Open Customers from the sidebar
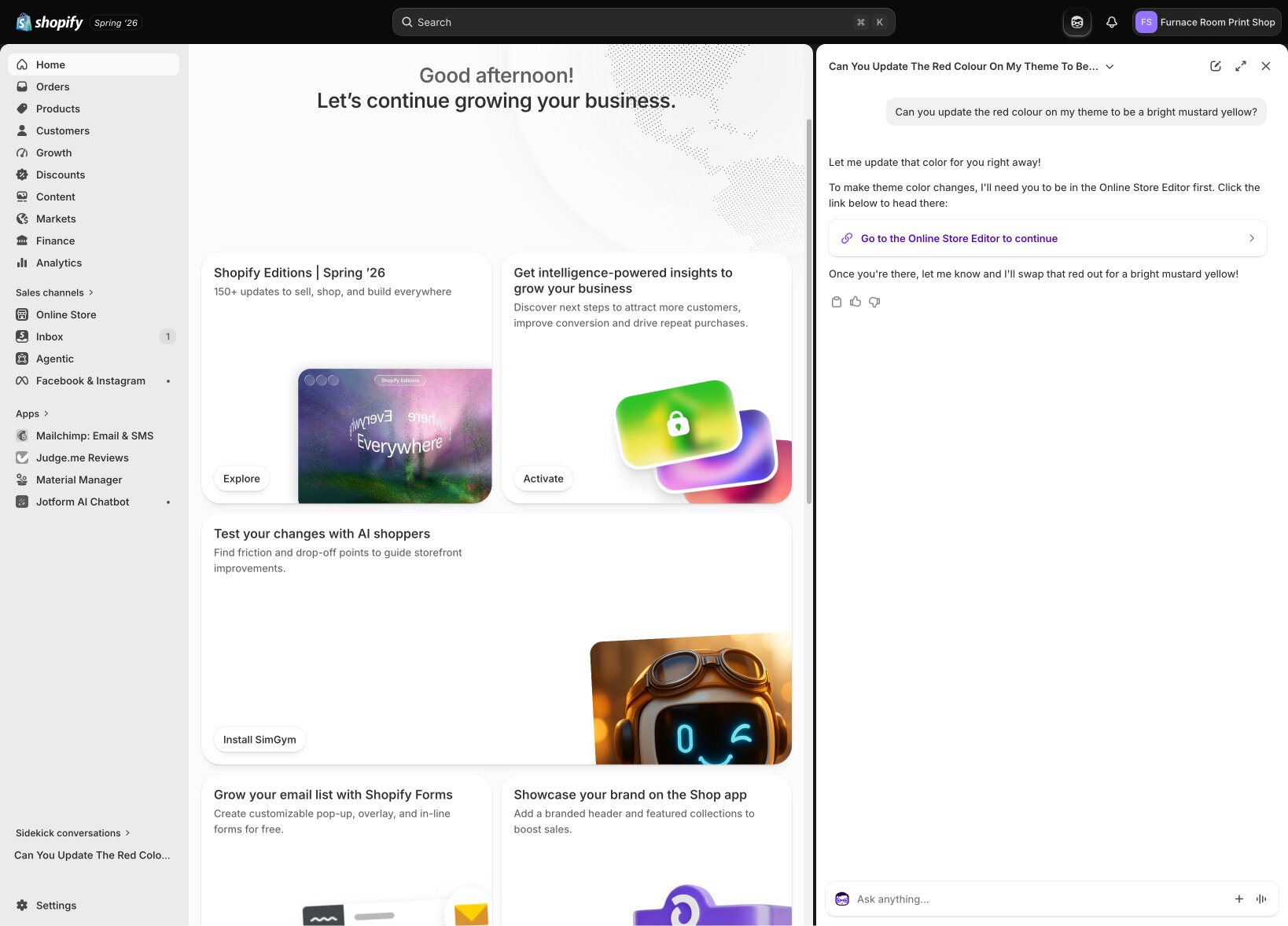The height and width of the screenshot is (926, 1288). (94, 130)
